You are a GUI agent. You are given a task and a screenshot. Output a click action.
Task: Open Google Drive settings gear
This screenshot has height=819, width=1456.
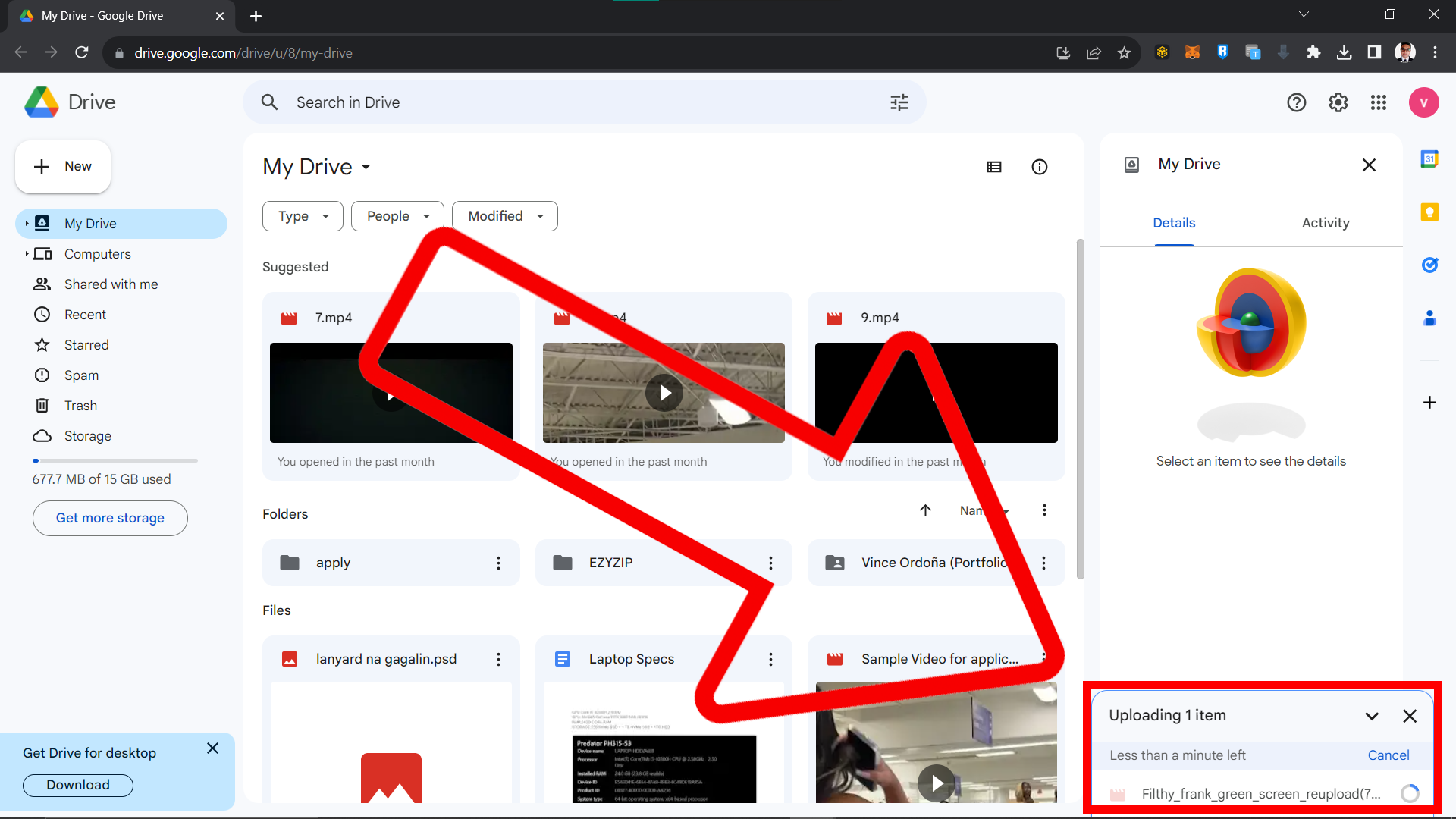click(1338, 102)
